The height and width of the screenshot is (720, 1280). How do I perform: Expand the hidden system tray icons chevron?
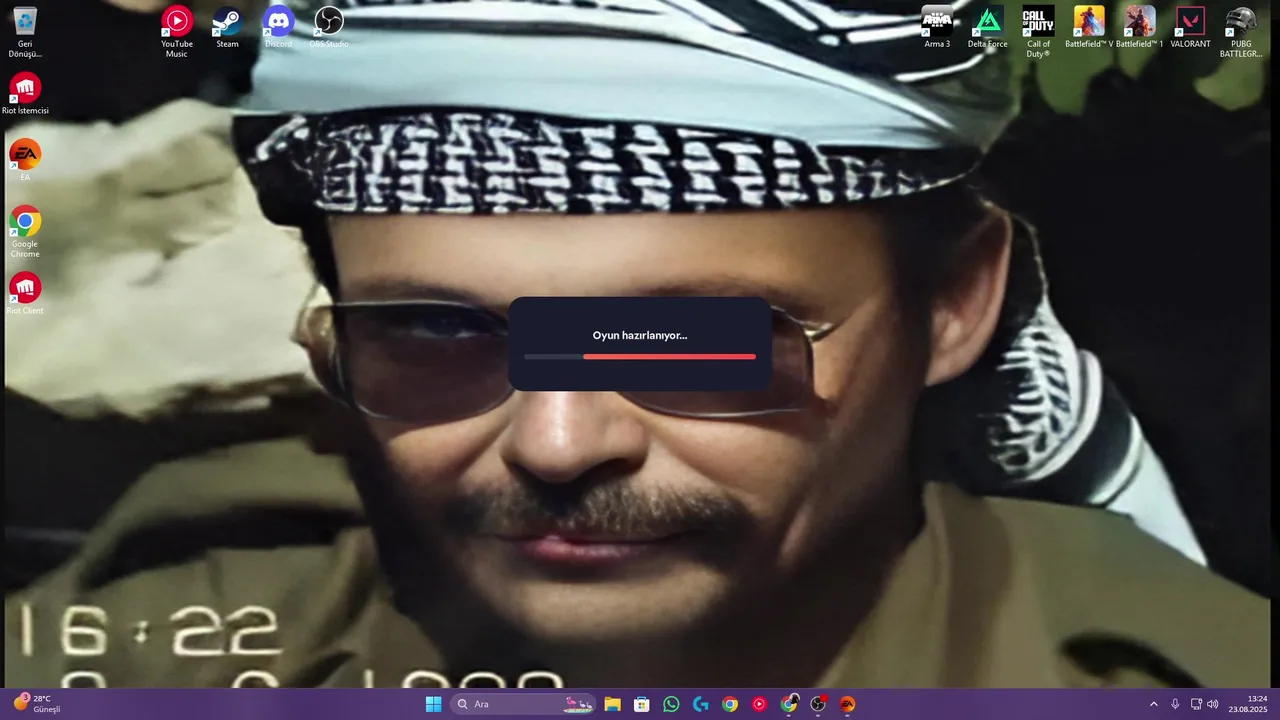pyautogui.click(x=1153, y=704)
